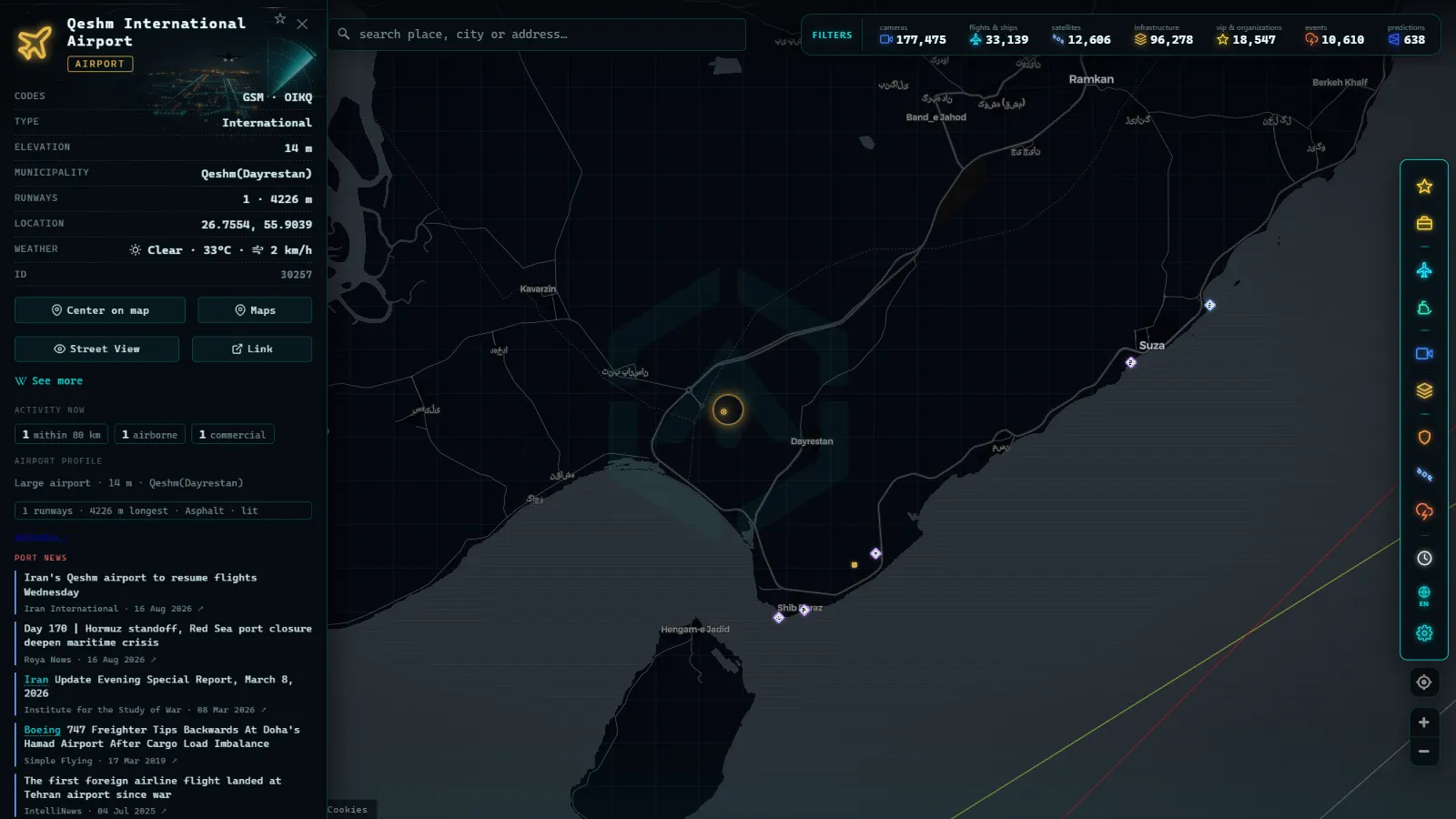Click the locate-me target button

[x=1424, y=682]
